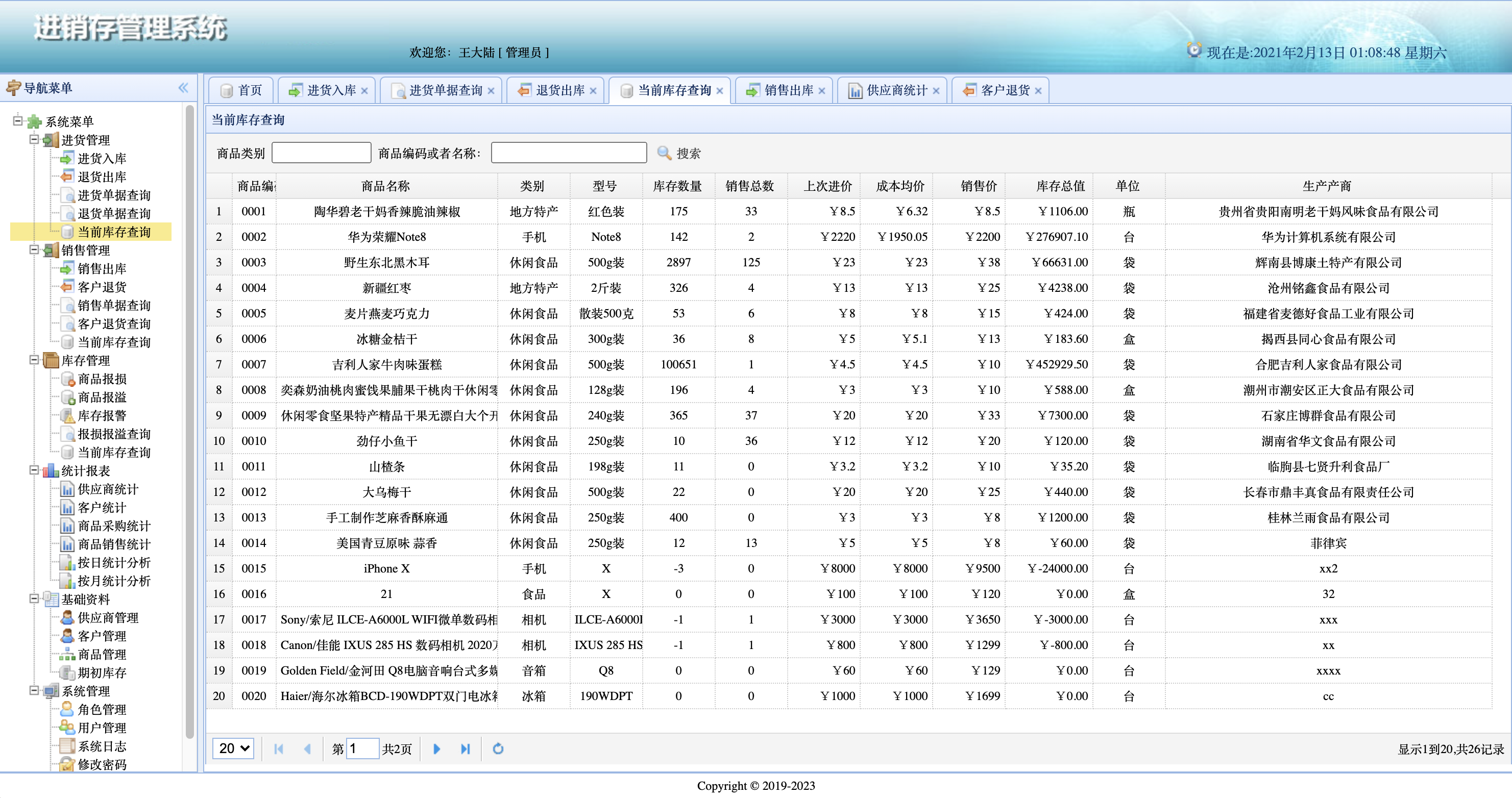Switch to the 首页 tab
The width and height of the screenshot is (1512, 798).
(241, 90)
